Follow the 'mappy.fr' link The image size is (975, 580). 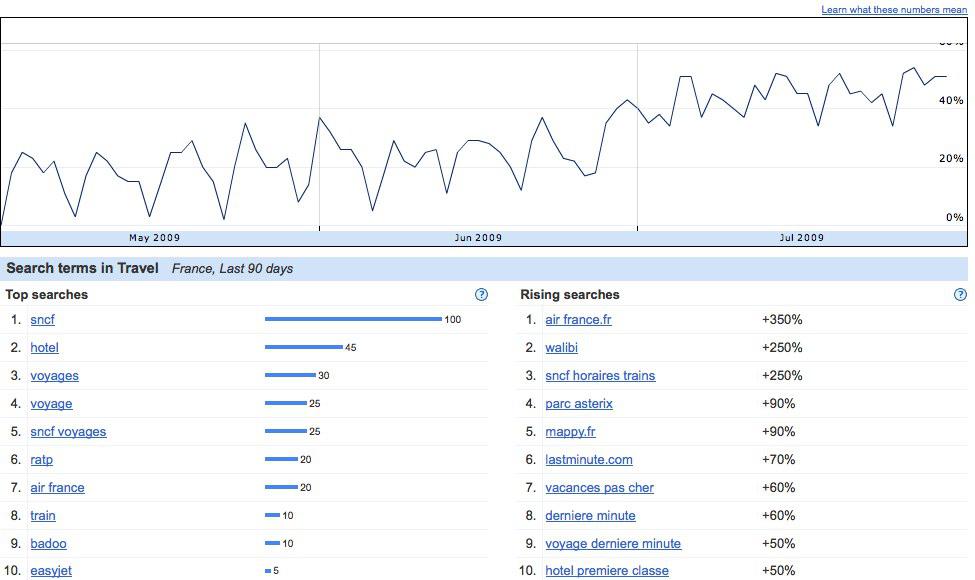tap(570, 431)
